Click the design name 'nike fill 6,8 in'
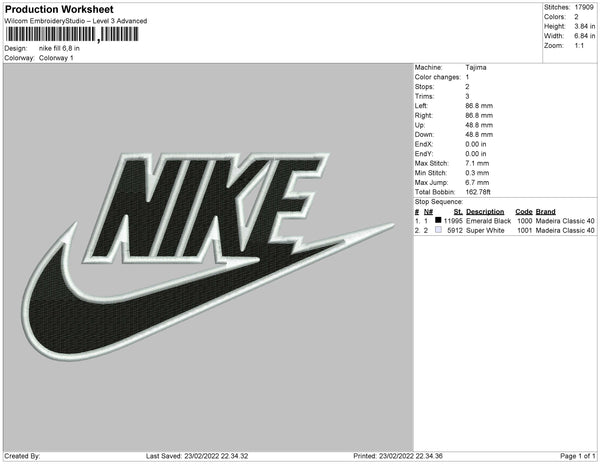Screen dimensions: 600x464 pos(59,48)
